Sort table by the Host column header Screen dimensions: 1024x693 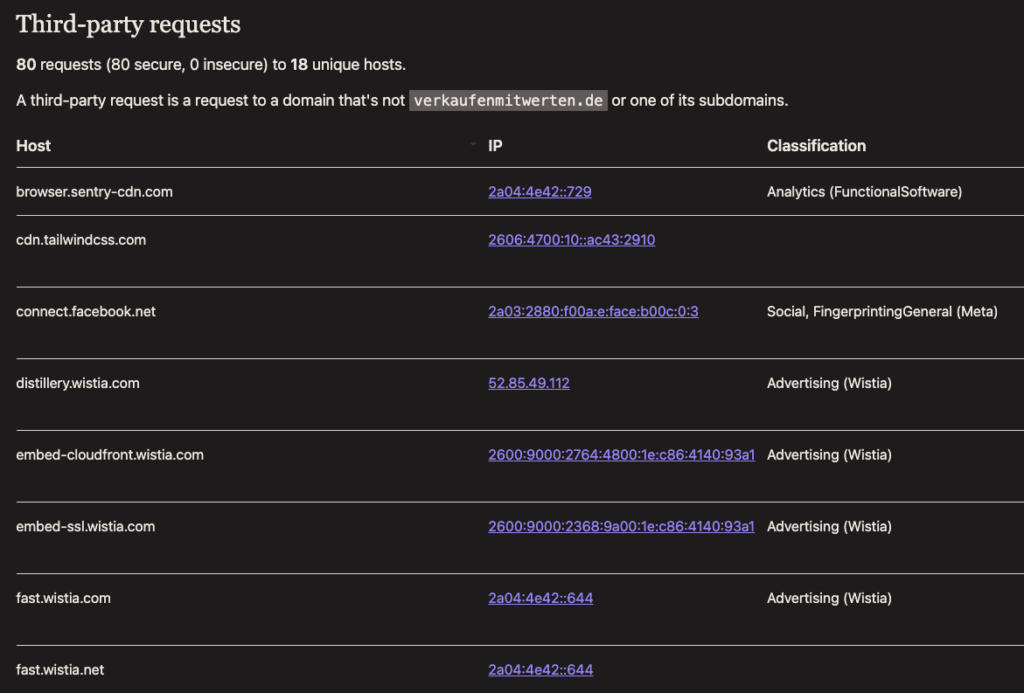[33, 146]
